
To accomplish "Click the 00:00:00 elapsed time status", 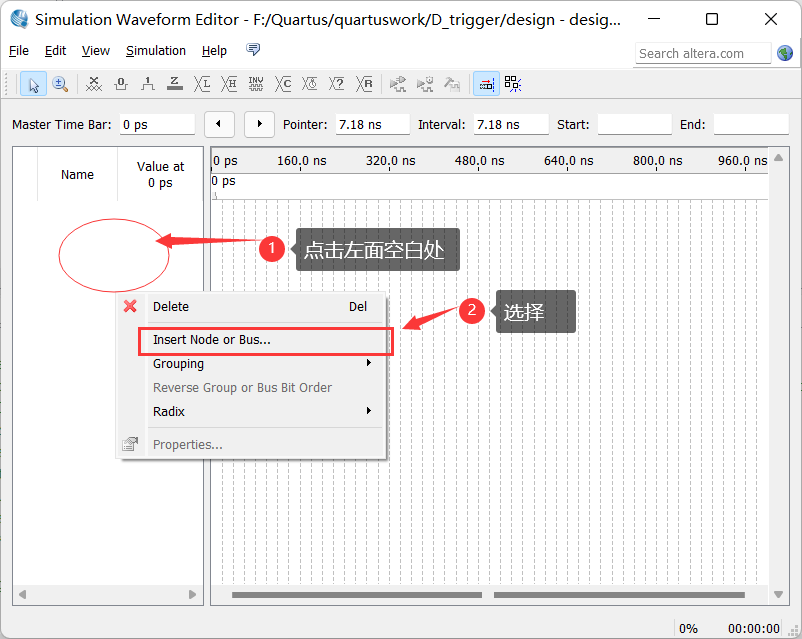I will pyautogui.click(x=753, y=628).
